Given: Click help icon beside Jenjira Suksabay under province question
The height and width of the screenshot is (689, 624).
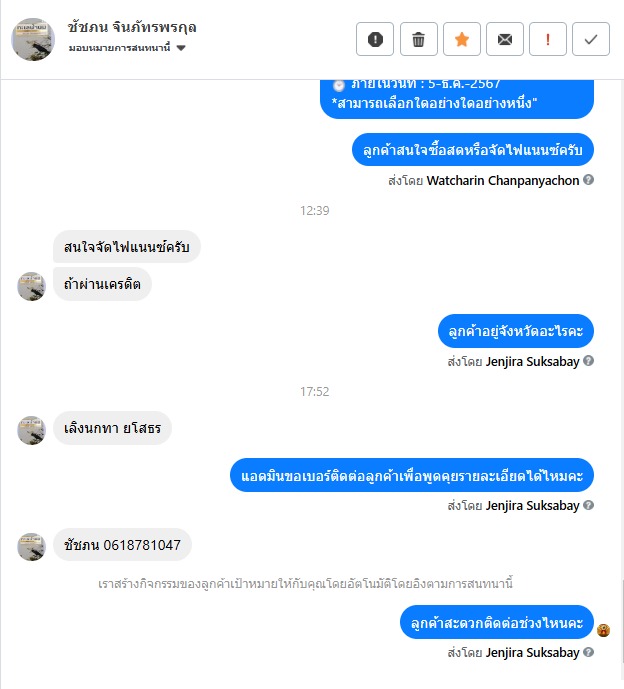Looking at the screenshot, I should (x=588, y=361).
